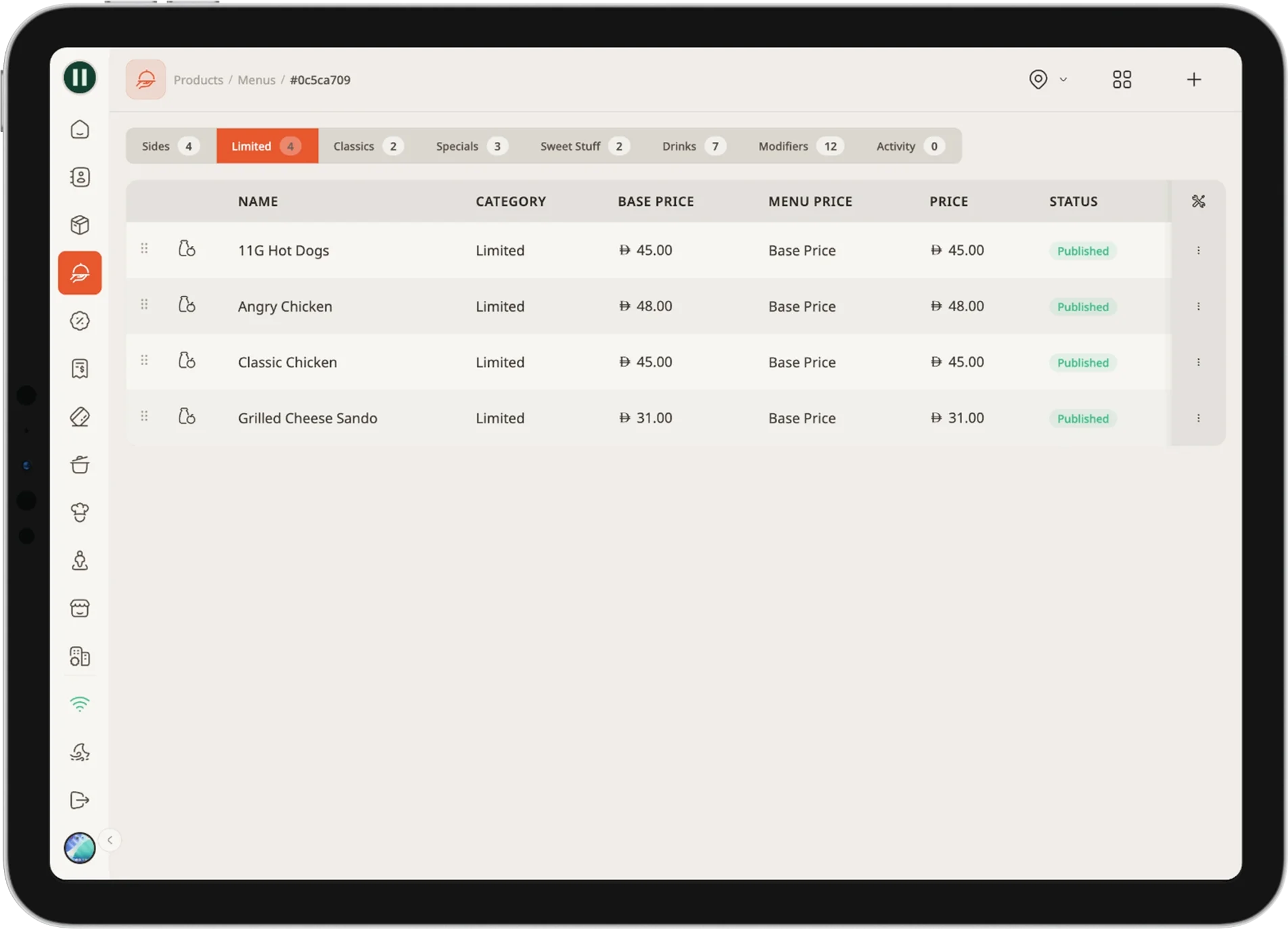Switch to the Sides tab
This screenshot has width=1288, height=929.
170,146
